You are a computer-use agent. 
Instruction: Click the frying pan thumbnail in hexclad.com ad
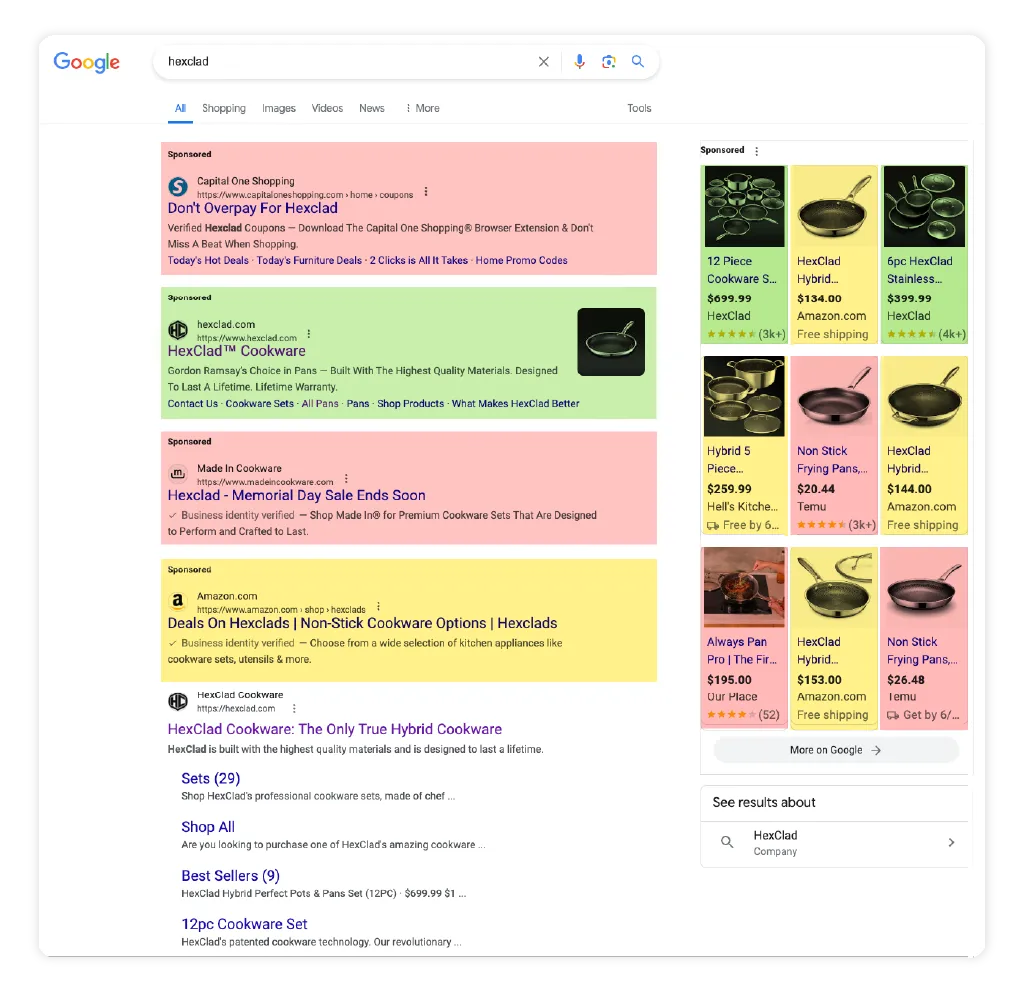coord(611,342)
